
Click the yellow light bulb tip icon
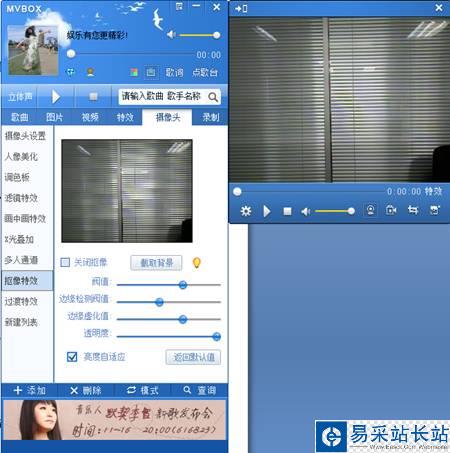(197, 263)
